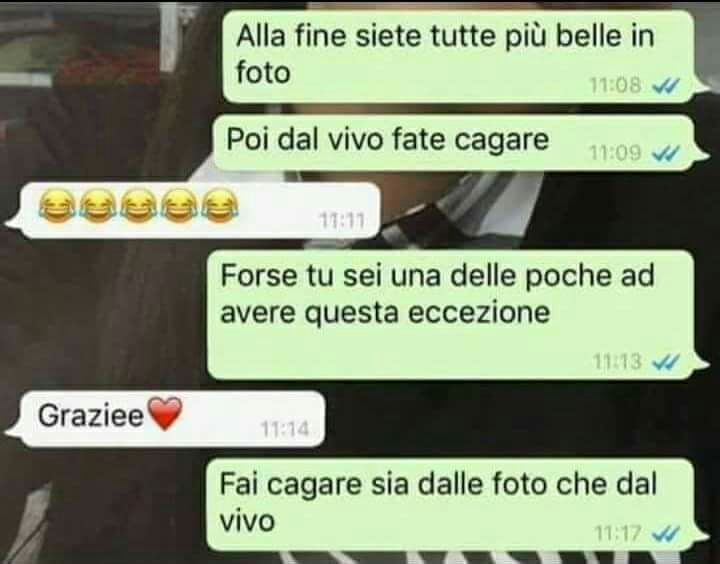The image size is (720, 564).
Task: Click the 11:11 timestamp on emoji message
Action: [342, 221]
